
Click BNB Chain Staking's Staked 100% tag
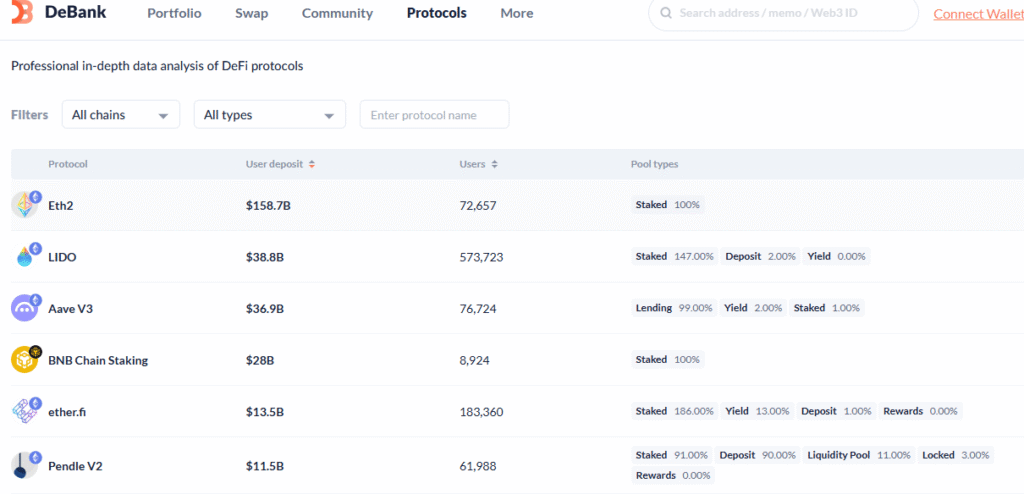click(x=667, y=359)
